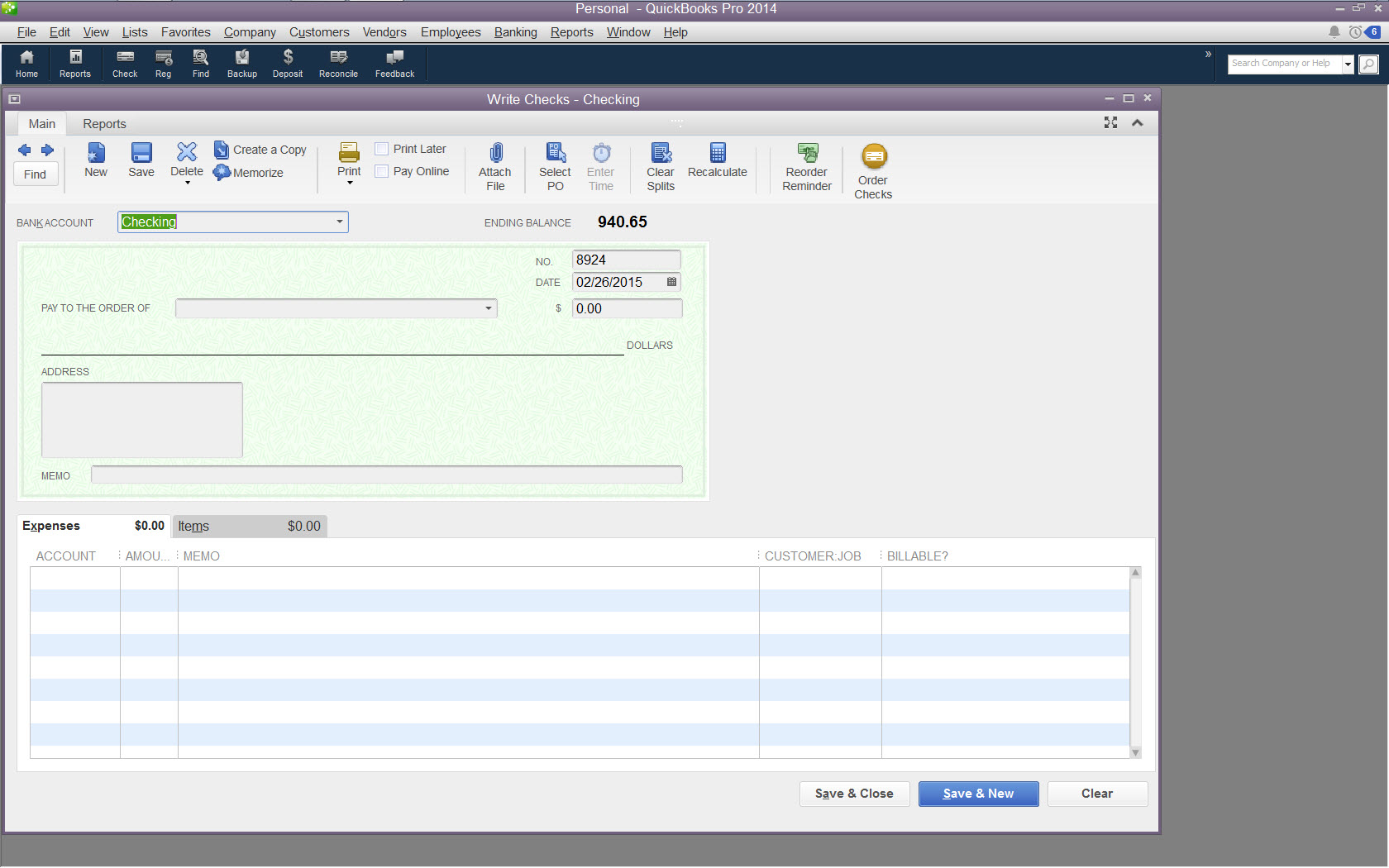The image size is (1389, 868).
Task: Collapse the ribbon with the chevron
Action: tap(1138, 122)
